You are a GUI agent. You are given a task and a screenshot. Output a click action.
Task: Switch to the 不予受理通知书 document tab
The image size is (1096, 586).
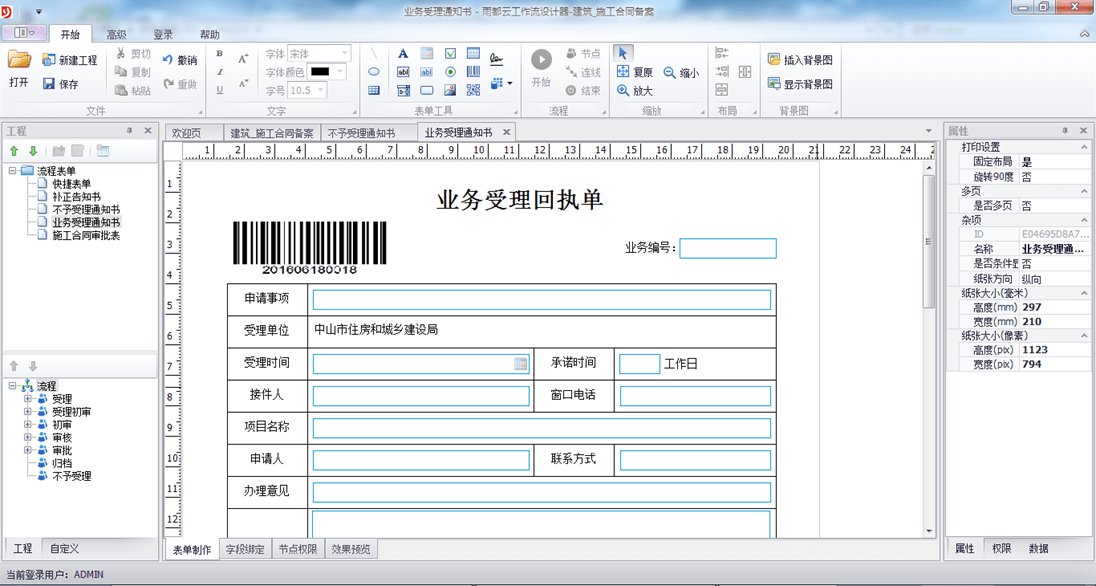[362, 133]
